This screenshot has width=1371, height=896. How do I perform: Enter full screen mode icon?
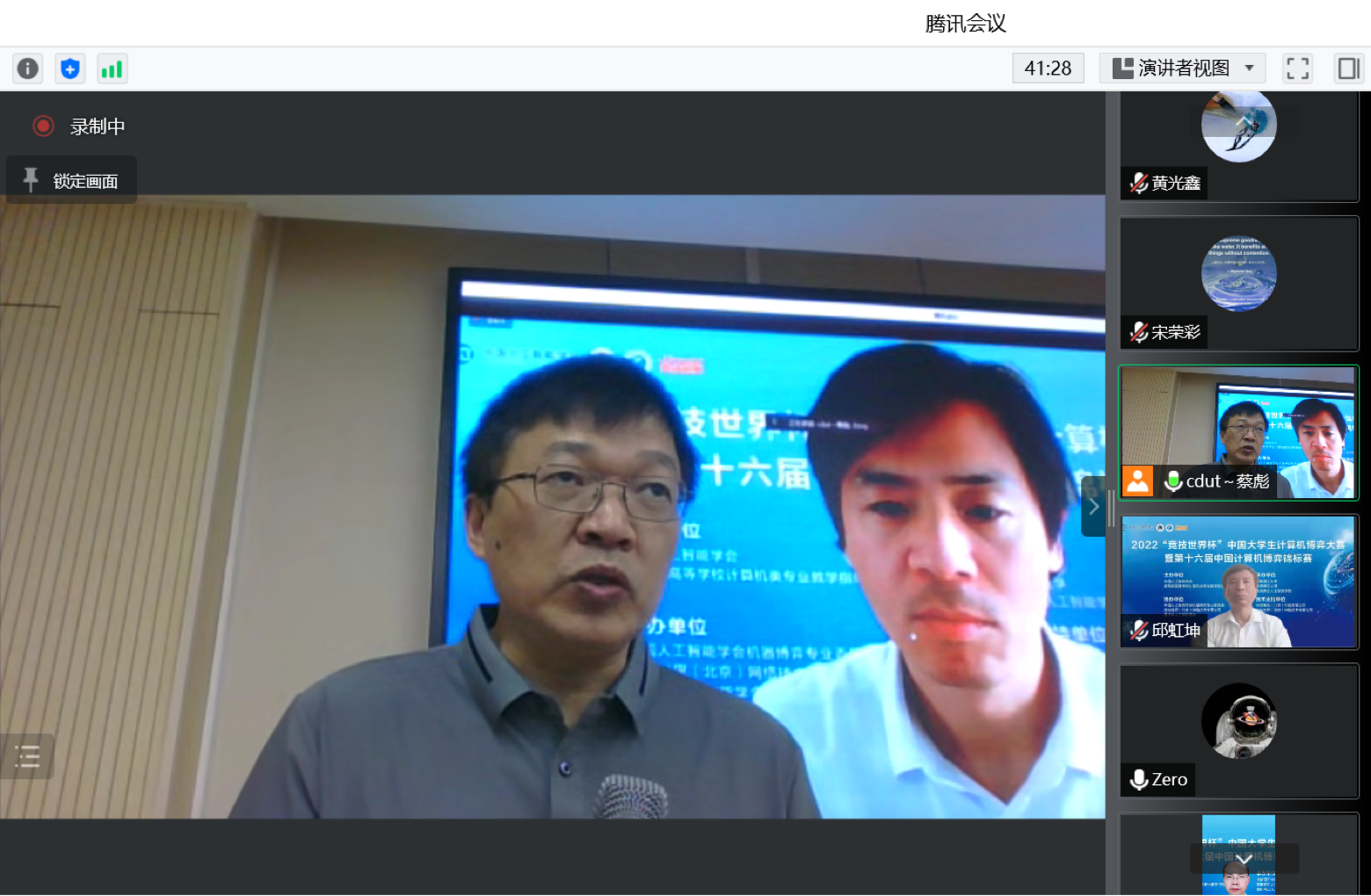coord(1297,69)
